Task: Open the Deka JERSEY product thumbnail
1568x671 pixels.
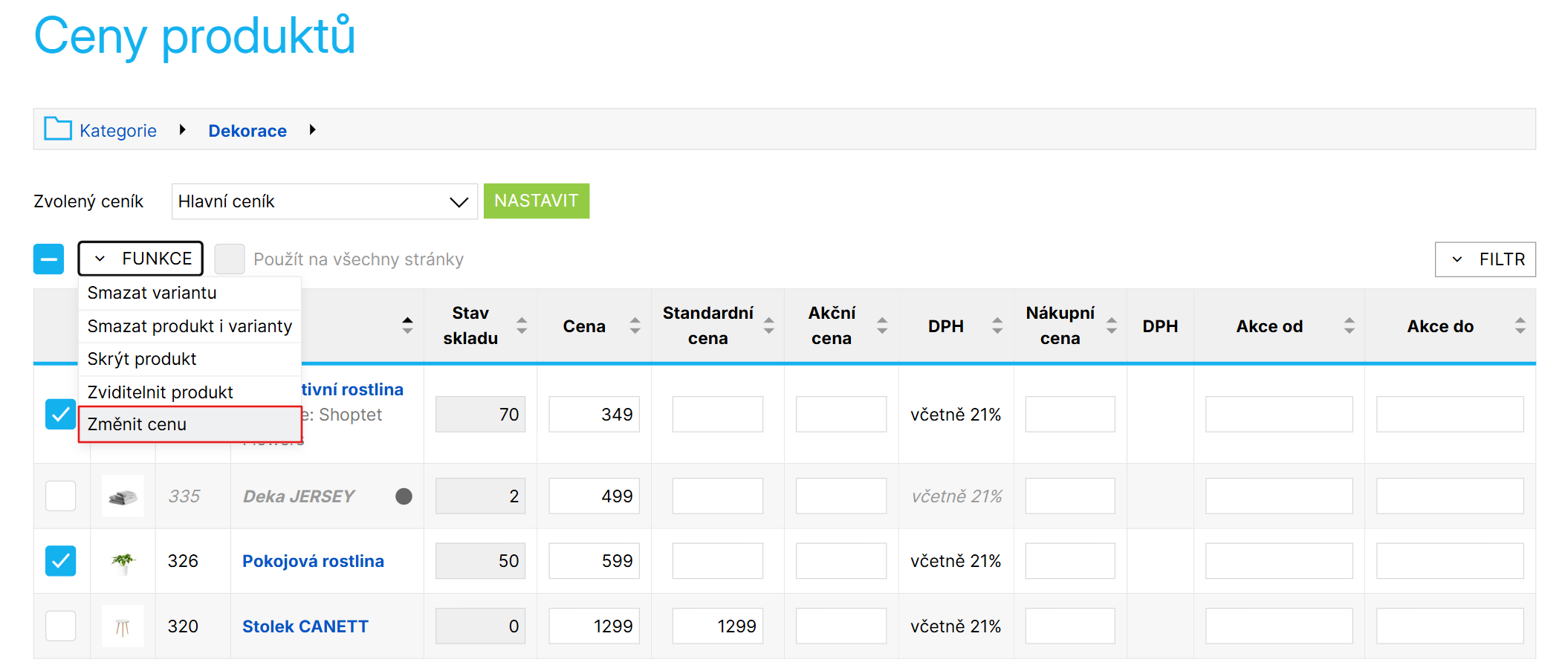Action: tap(123, 496)
